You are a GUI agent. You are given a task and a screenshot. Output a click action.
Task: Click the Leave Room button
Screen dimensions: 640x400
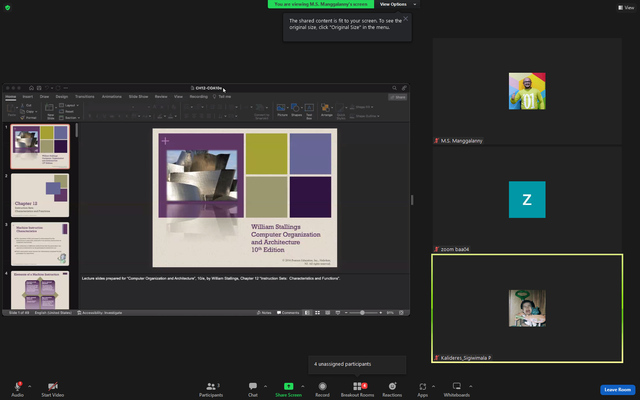coord(618,389)
